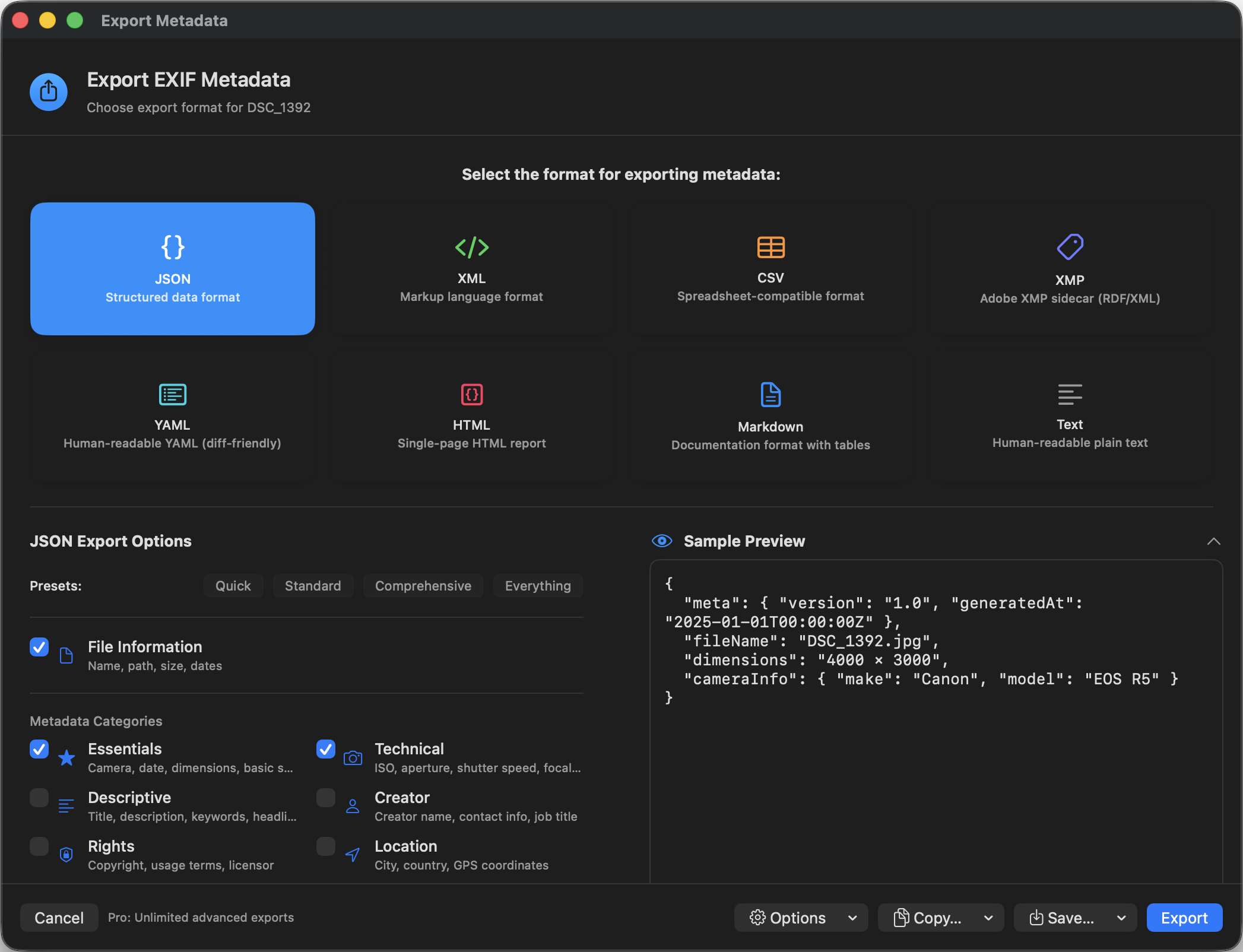1243x952 pixels.
Task: Uncheck the File Information checkbox
Action: 39,647
